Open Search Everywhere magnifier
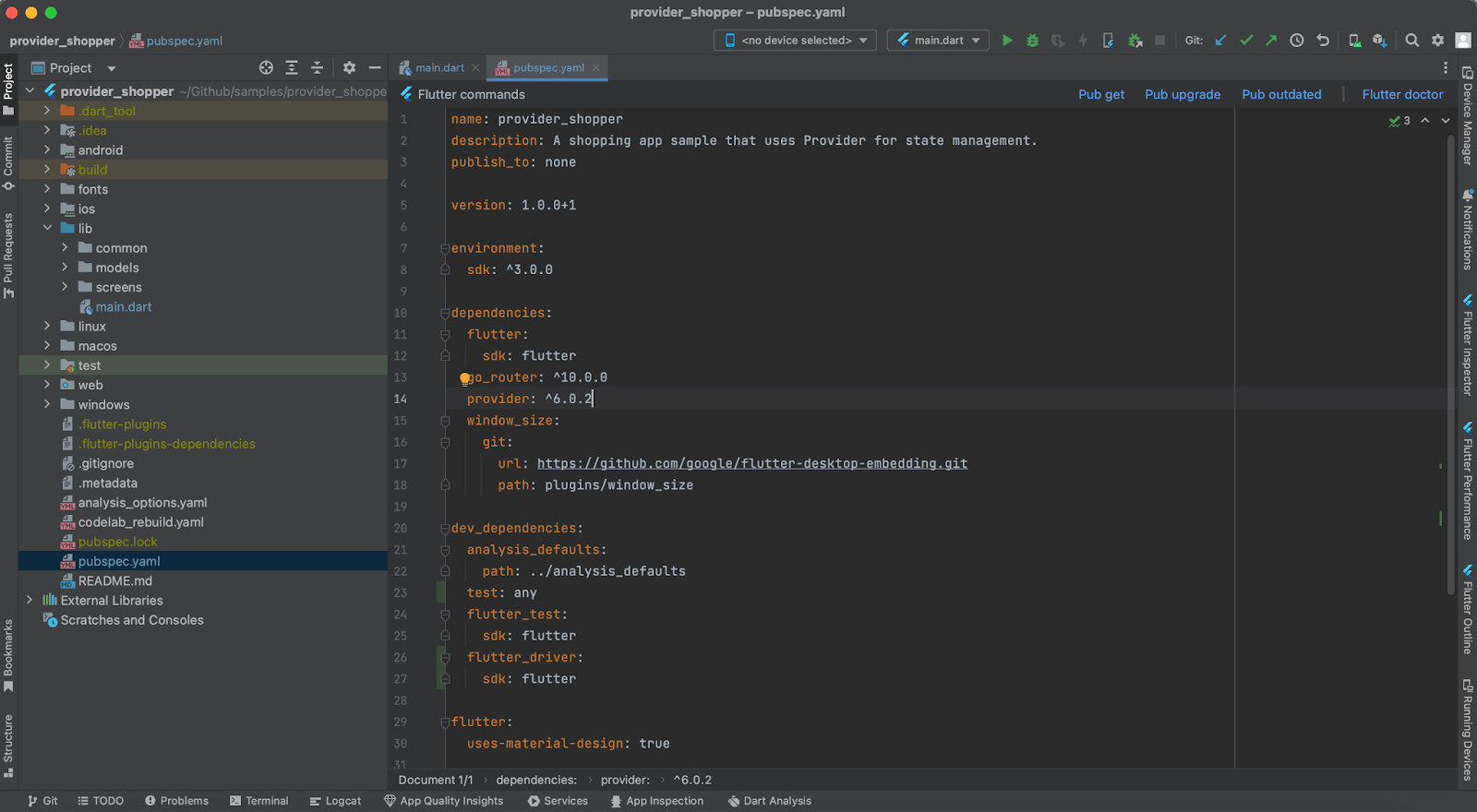This screenshot has height=812, width=1477. click(1411, 41)
